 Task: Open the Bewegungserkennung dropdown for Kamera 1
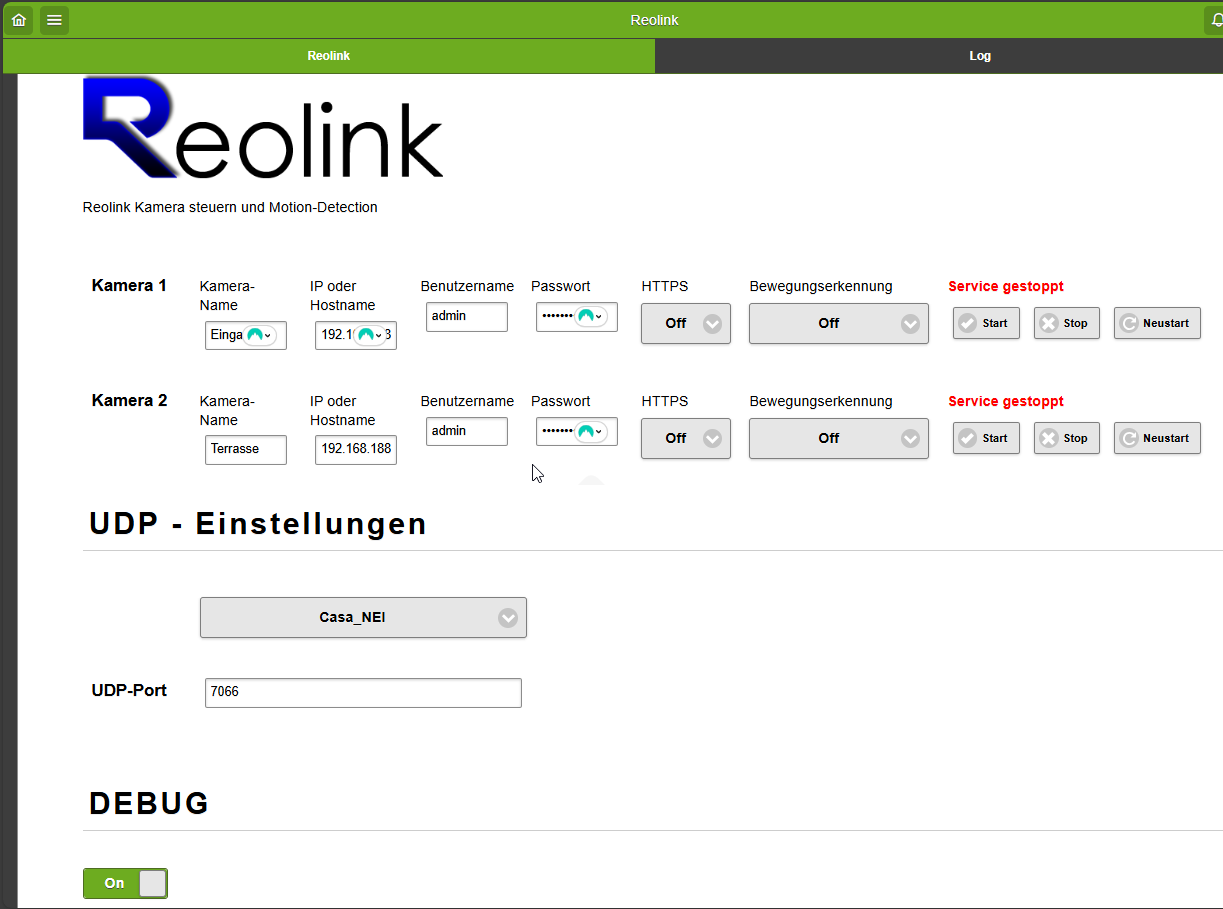[839, 323]
